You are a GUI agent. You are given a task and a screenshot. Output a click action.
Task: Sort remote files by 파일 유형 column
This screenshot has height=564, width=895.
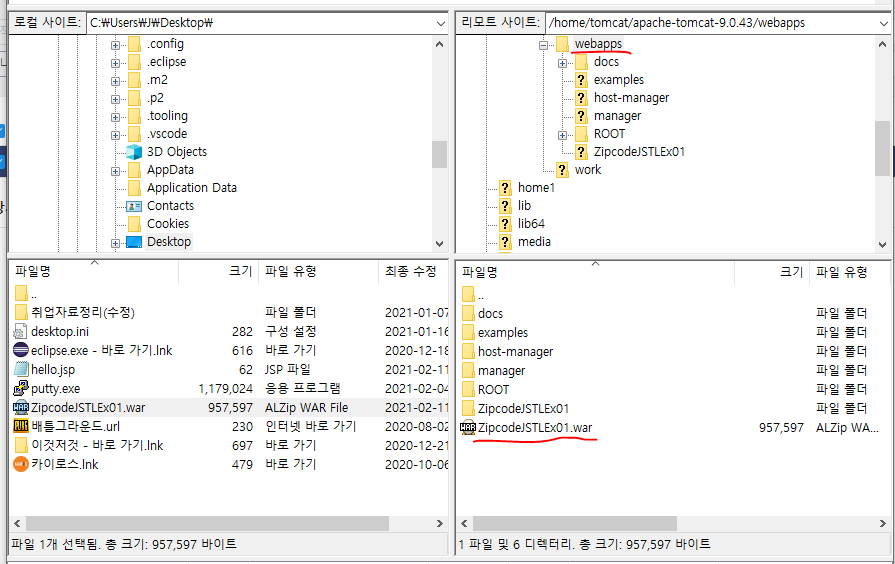tap(849, 272)
